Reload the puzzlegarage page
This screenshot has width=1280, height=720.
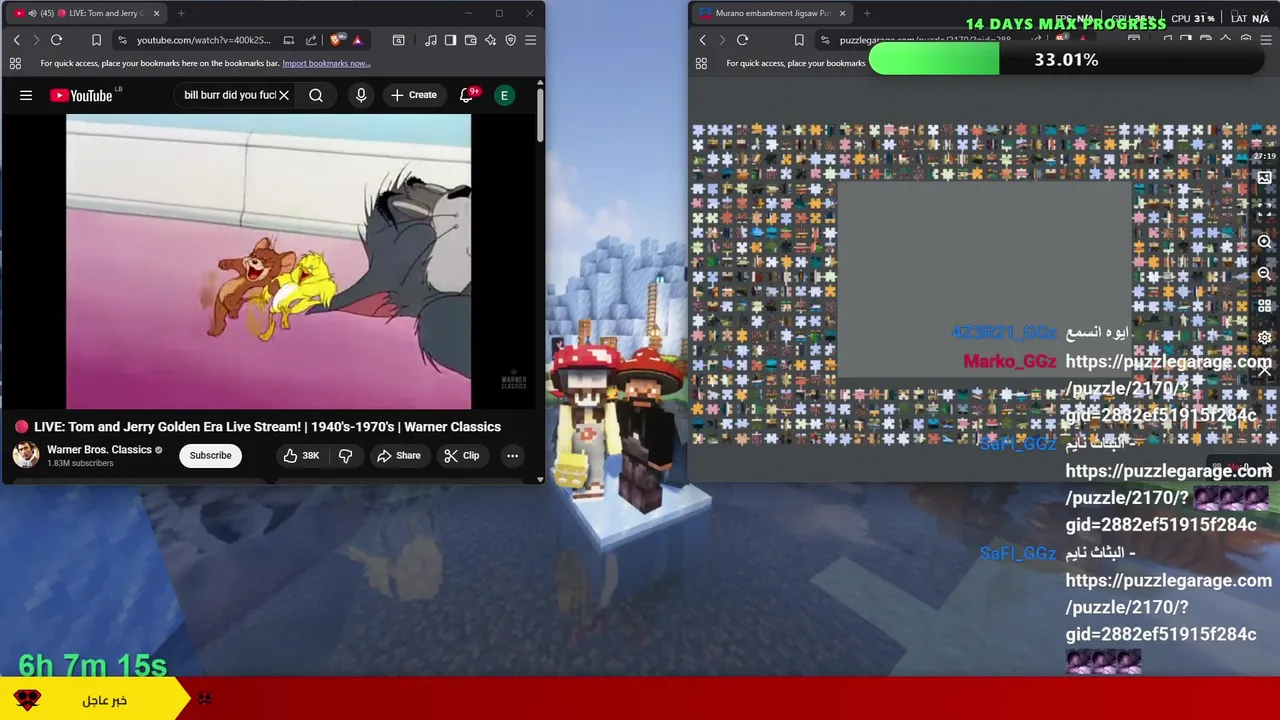pyautogui.click(x=742, y=40)
